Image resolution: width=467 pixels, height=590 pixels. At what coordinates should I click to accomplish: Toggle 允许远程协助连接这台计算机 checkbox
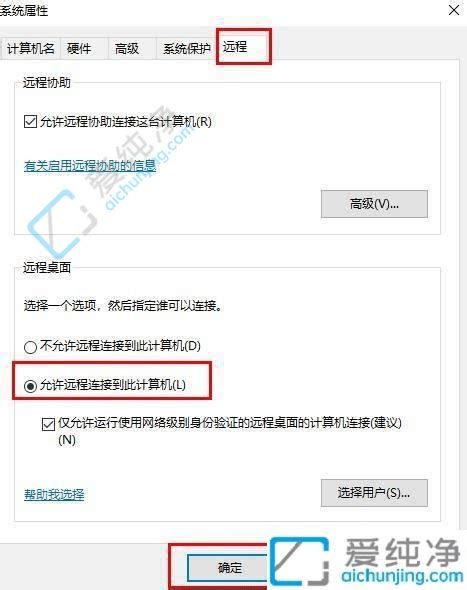(30, 122)
